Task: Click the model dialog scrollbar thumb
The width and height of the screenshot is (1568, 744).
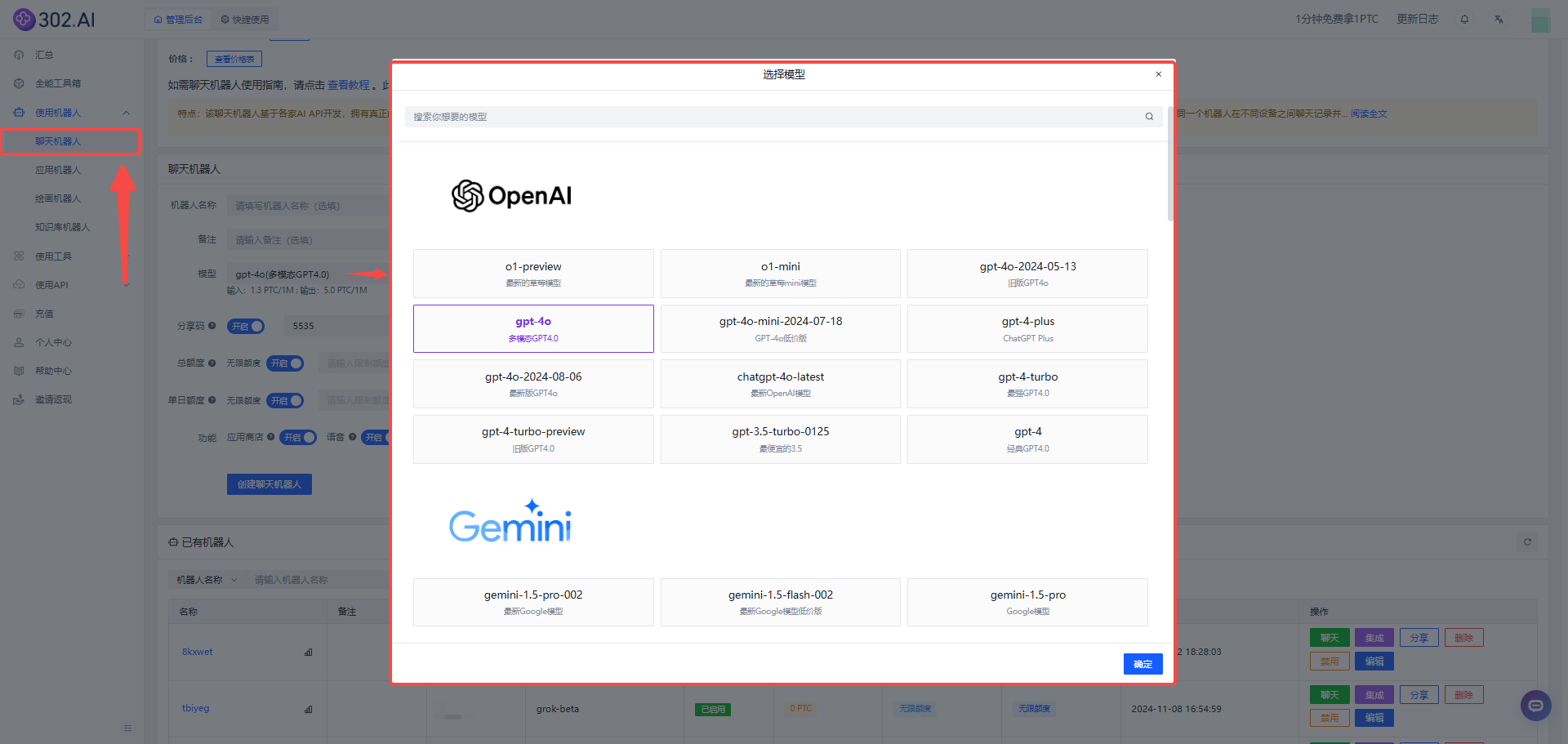Action: 1170,163
